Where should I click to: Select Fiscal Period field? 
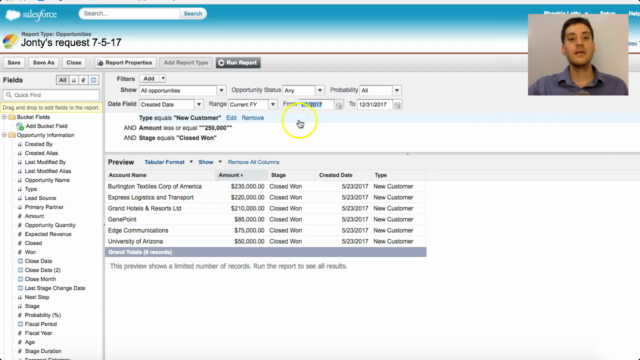pos(40,324)
